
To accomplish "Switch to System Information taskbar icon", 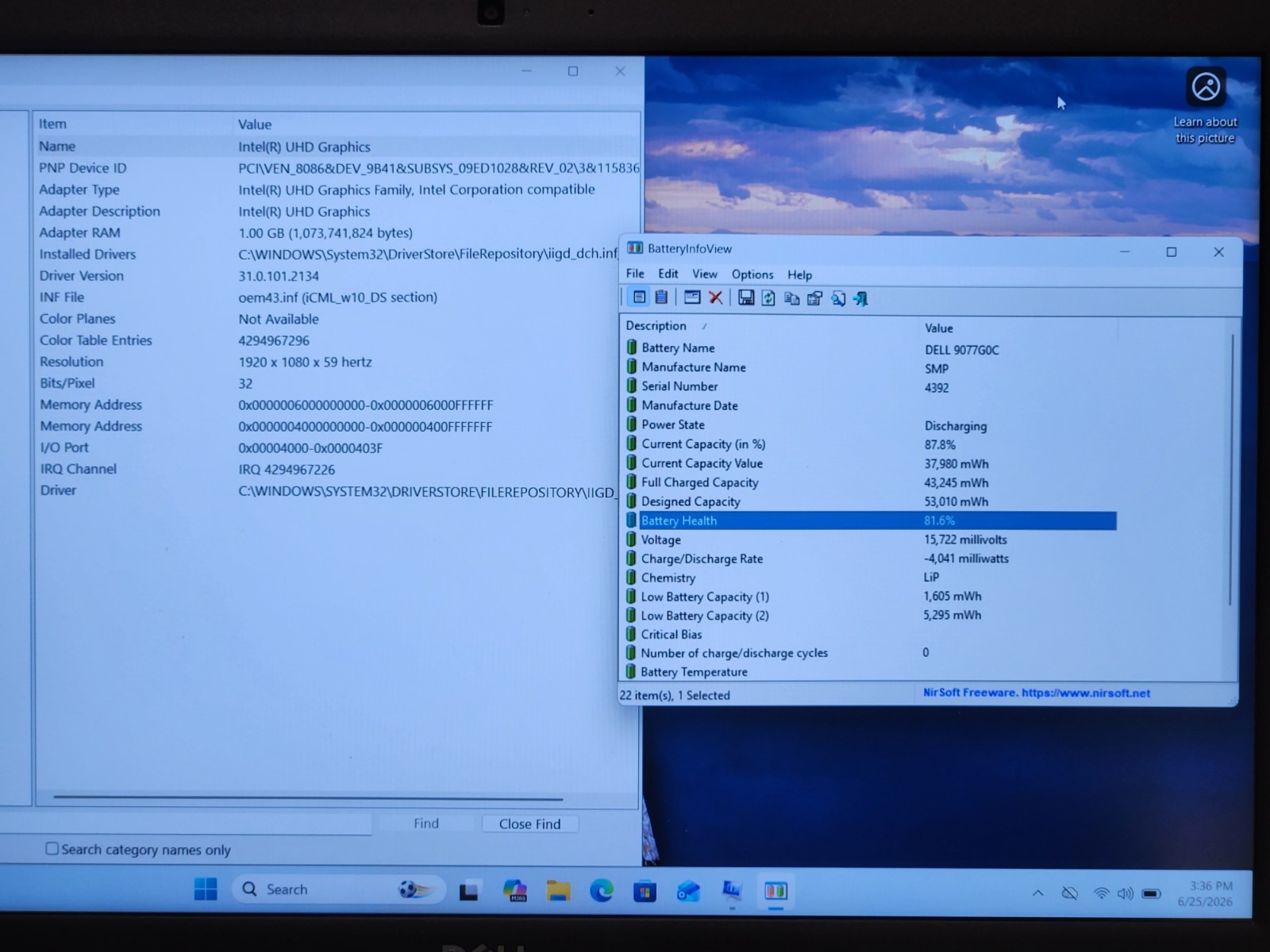I will pyautogui.click(x=732, y=892).
